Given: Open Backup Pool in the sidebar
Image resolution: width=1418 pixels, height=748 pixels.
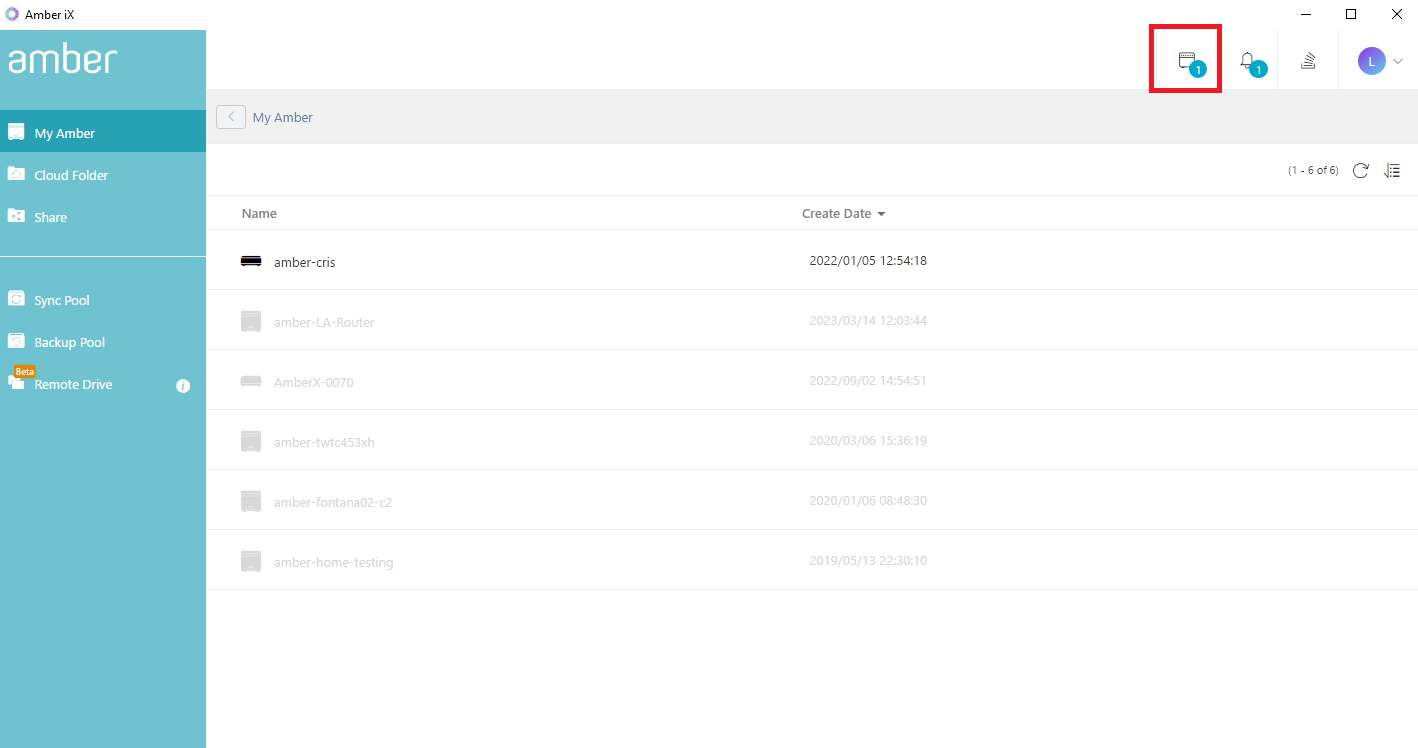Looking at the screenshot, I should 103,342.
